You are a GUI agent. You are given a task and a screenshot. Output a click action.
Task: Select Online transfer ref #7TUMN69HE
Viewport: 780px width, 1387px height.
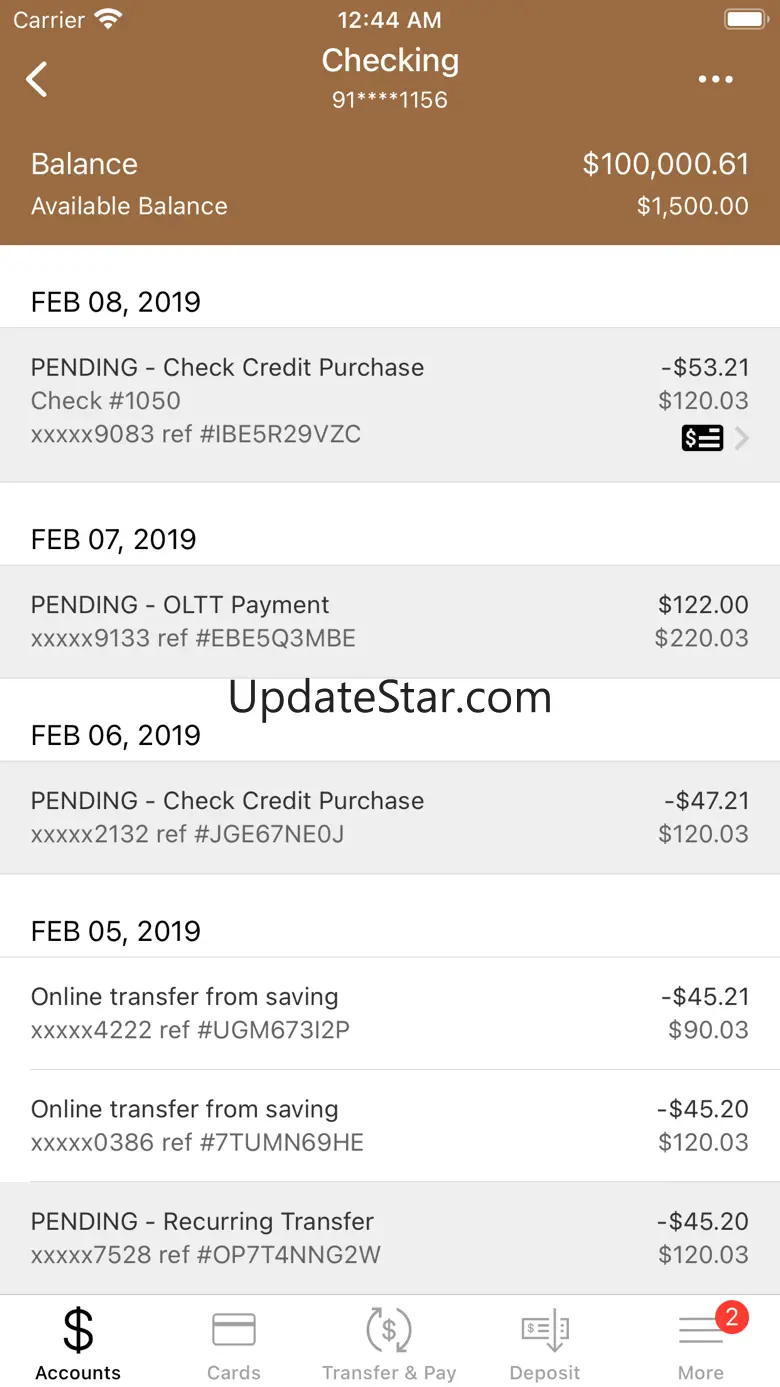(390, 1125)
